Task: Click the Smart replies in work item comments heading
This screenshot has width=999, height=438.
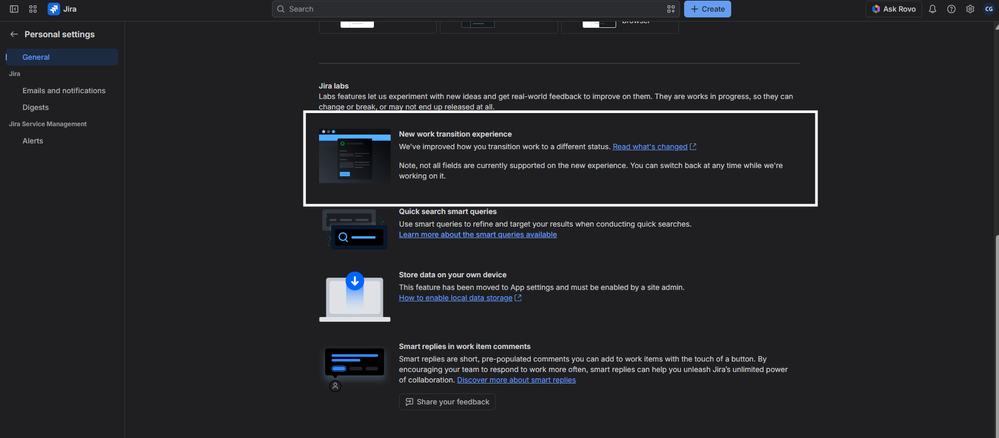Action: (464, 346)
